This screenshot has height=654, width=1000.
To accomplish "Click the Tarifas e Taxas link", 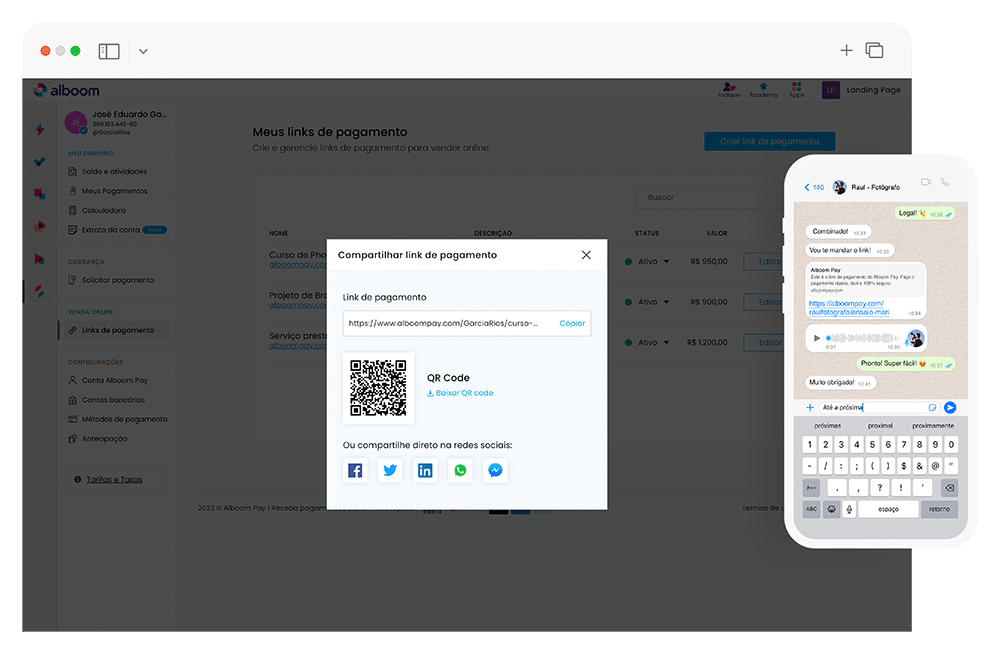I will (115, 480).
